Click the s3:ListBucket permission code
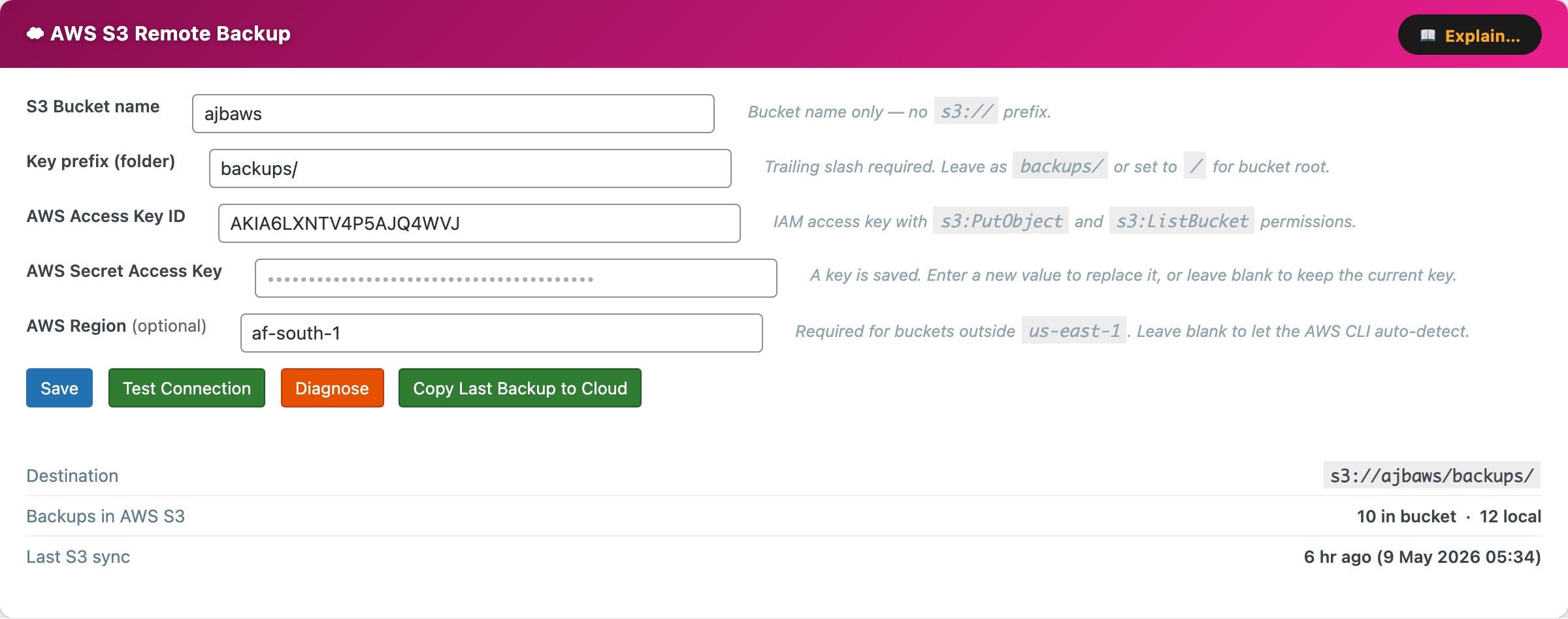This screenshot has height=619, width=1568. pyautogui.click(x=1182, y=221)
